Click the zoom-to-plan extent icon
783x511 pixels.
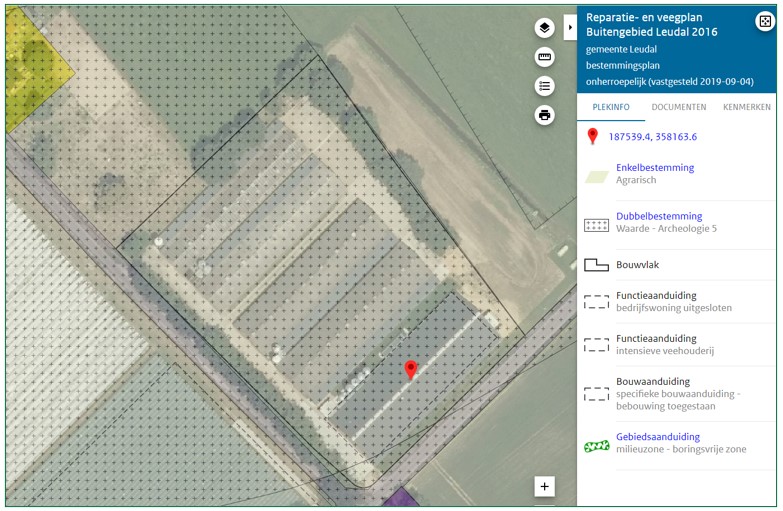[x=765, y=21]
